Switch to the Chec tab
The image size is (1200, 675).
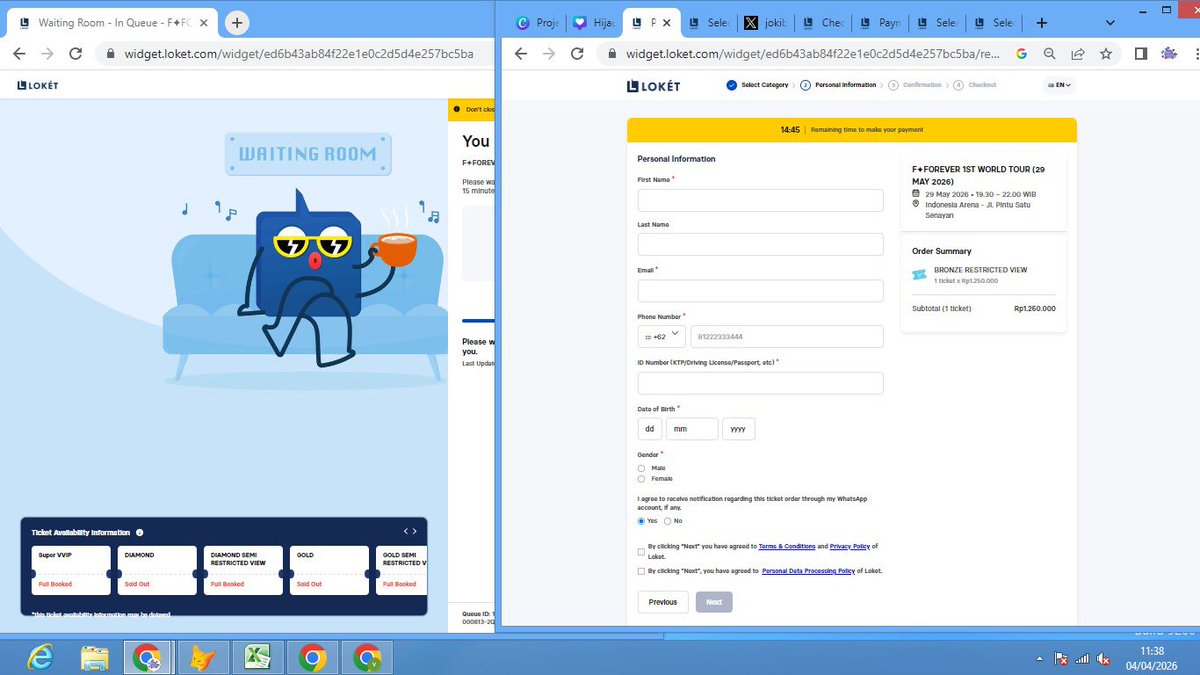[821, 23]
